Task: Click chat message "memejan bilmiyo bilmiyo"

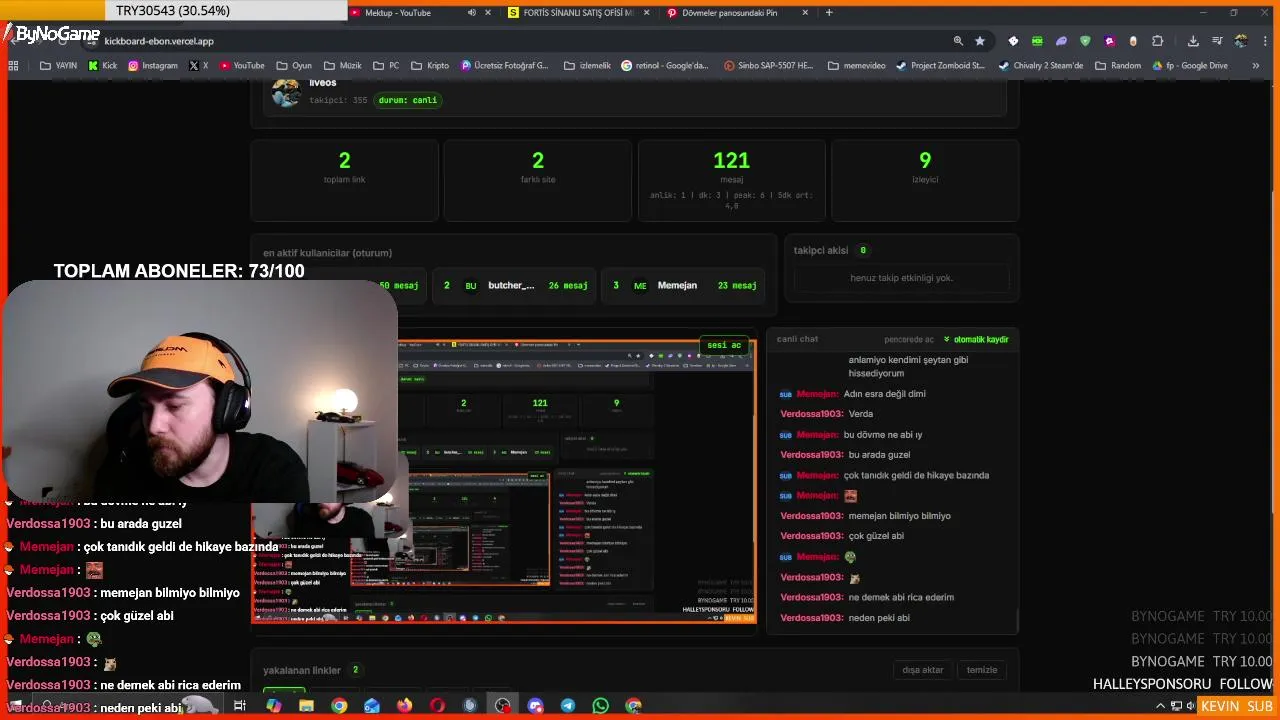Action: click(899, 516)
